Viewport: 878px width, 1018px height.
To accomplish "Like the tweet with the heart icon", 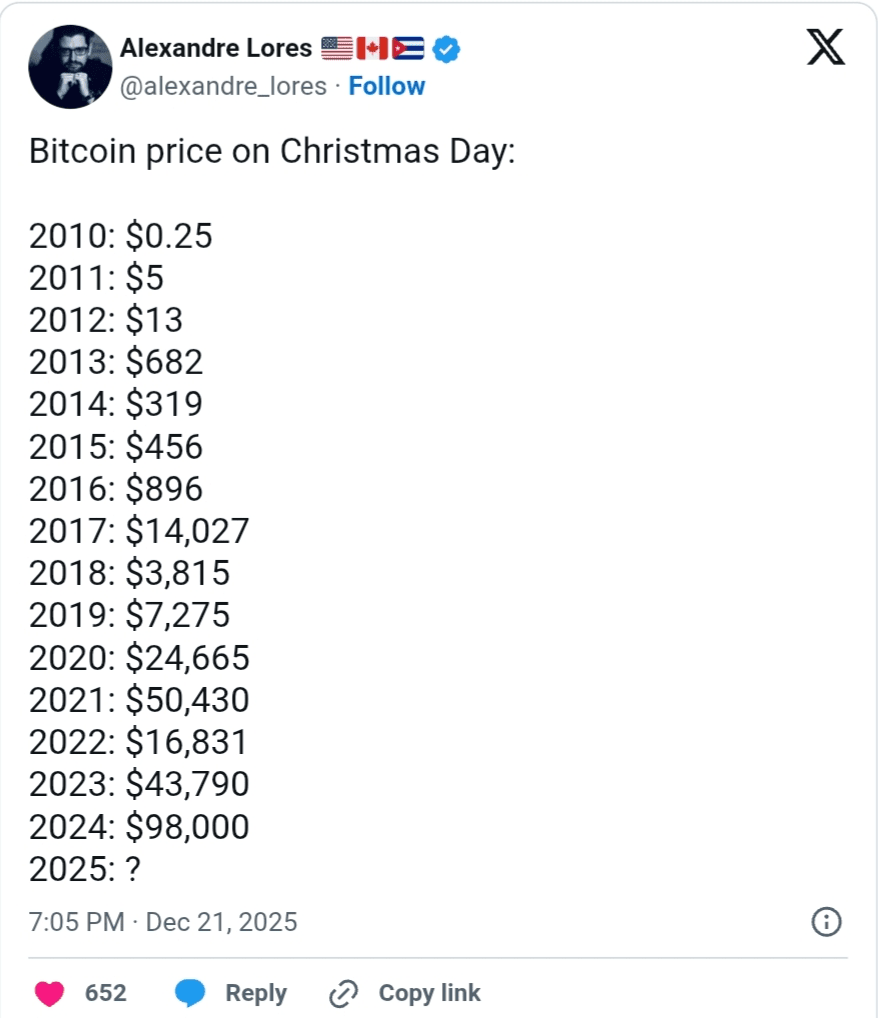I will click(x=49, y=993).
